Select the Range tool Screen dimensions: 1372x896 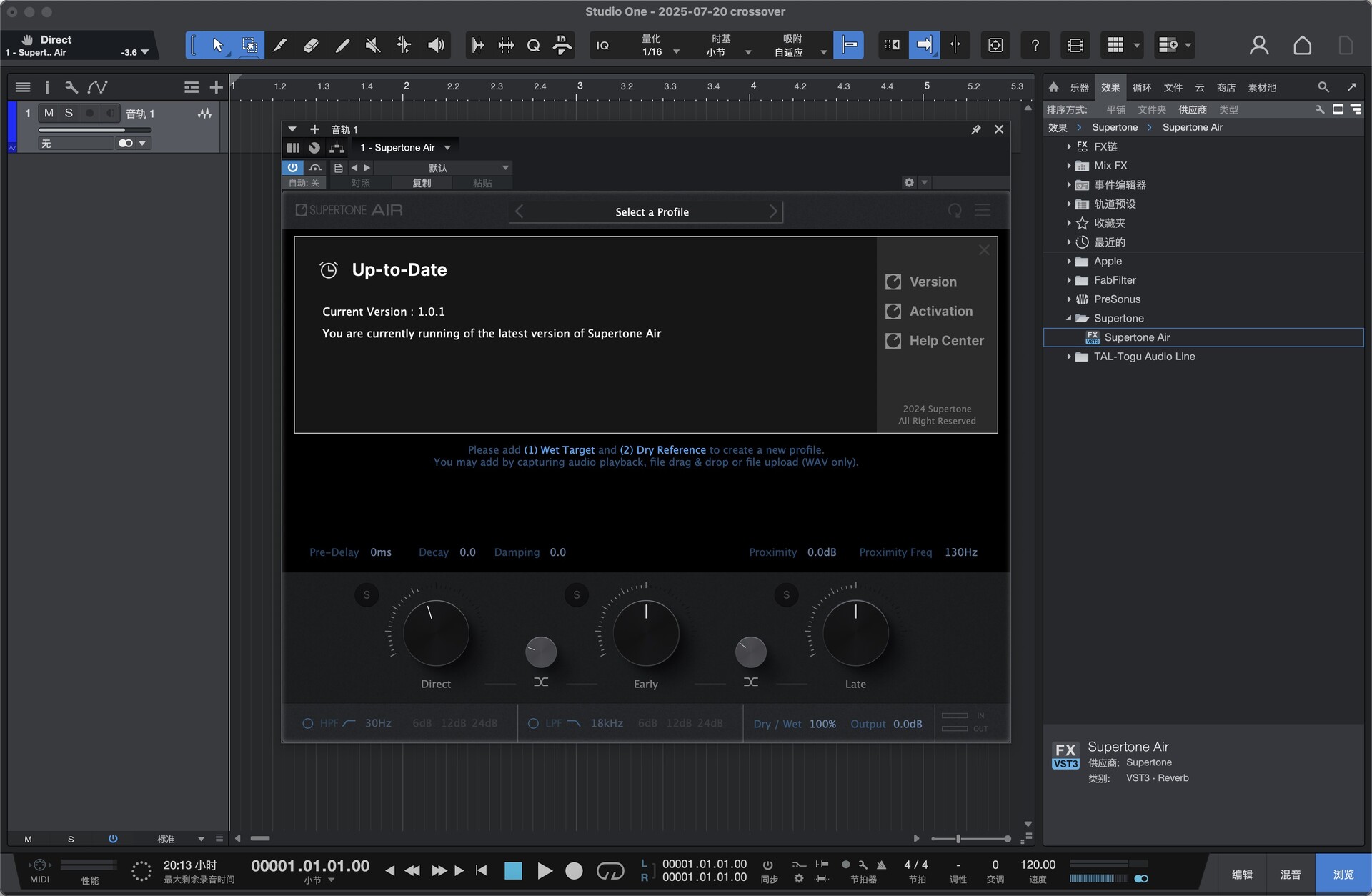[x=249, y=46]
